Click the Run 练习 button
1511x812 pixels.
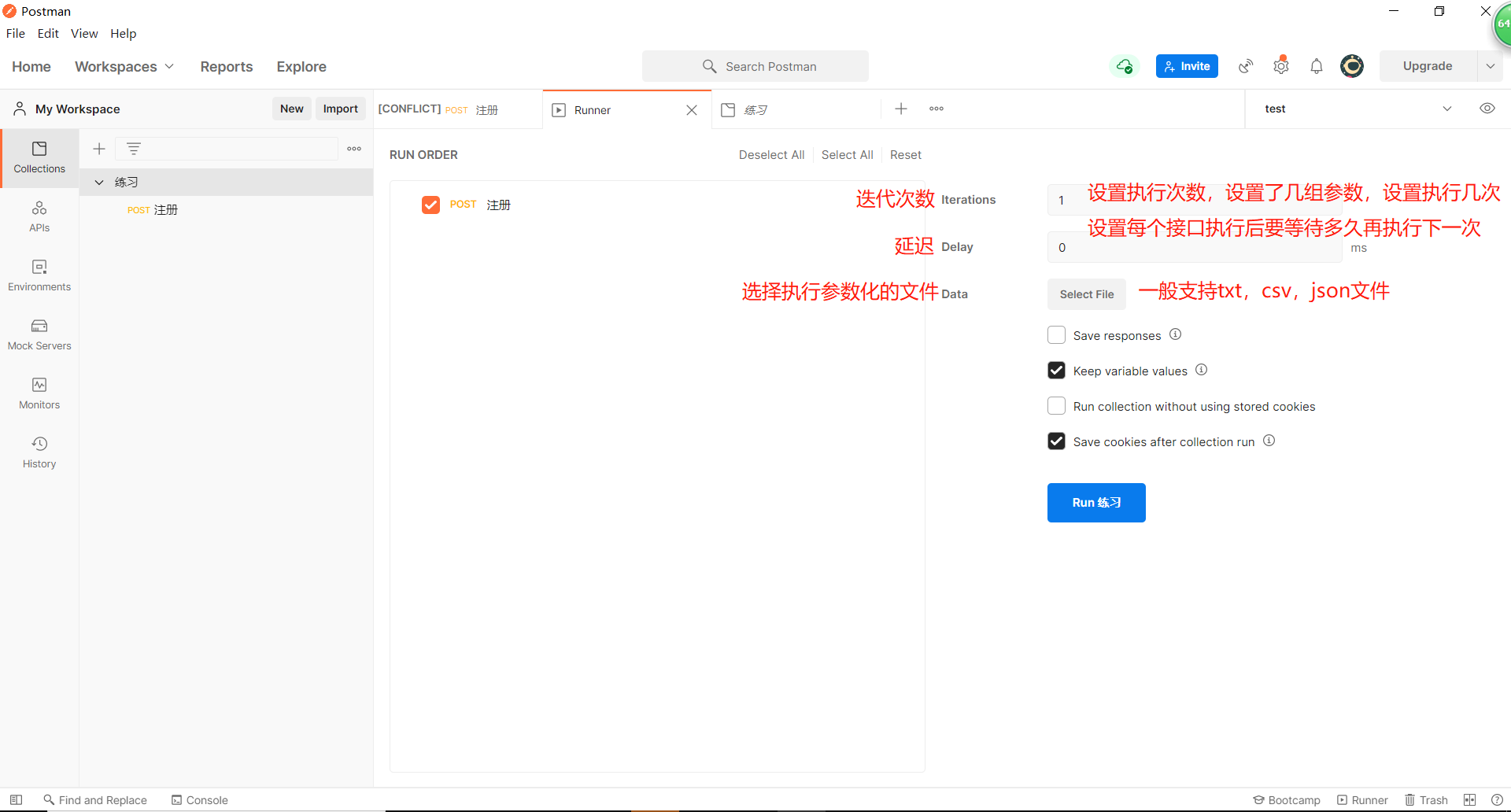(x=1096, y=503)
